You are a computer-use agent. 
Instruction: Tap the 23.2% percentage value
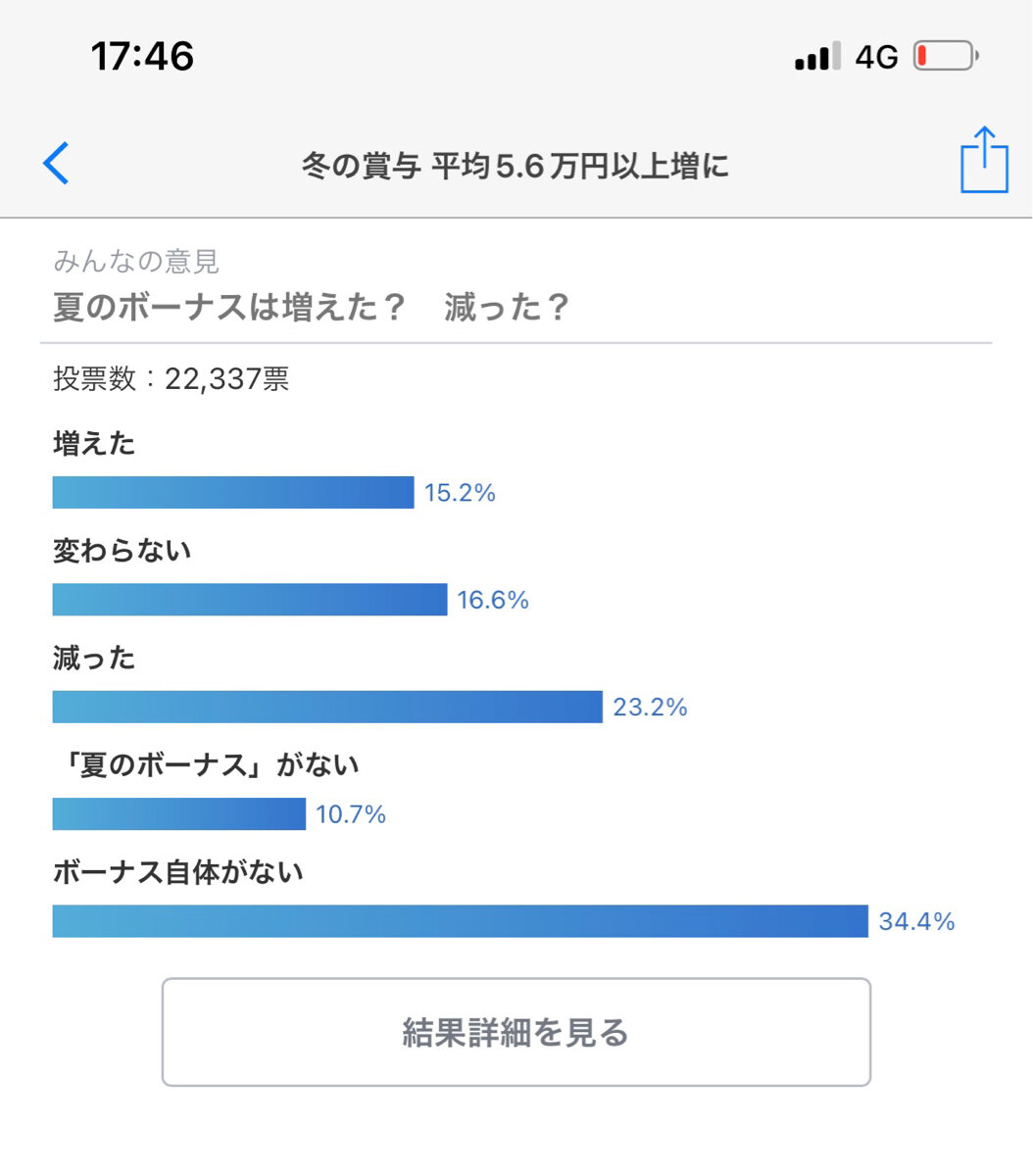tap(650, 708)
